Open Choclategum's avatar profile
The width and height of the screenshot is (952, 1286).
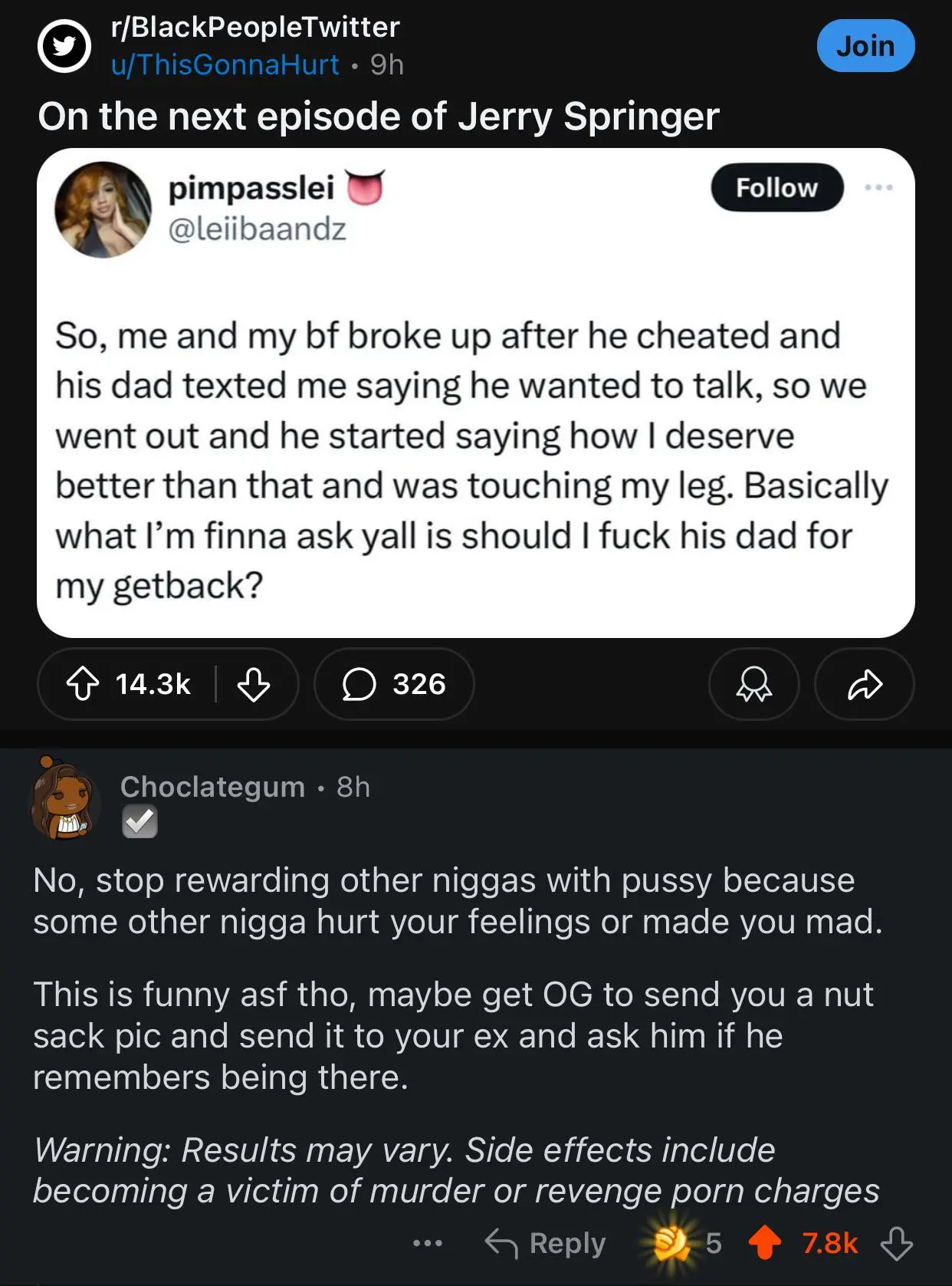click(65, 801)
